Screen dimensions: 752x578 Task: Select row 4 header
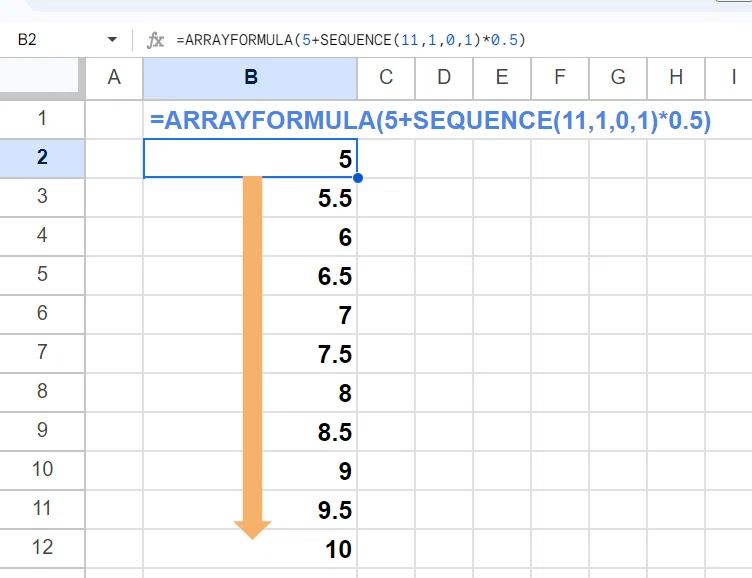pos(42,236)
